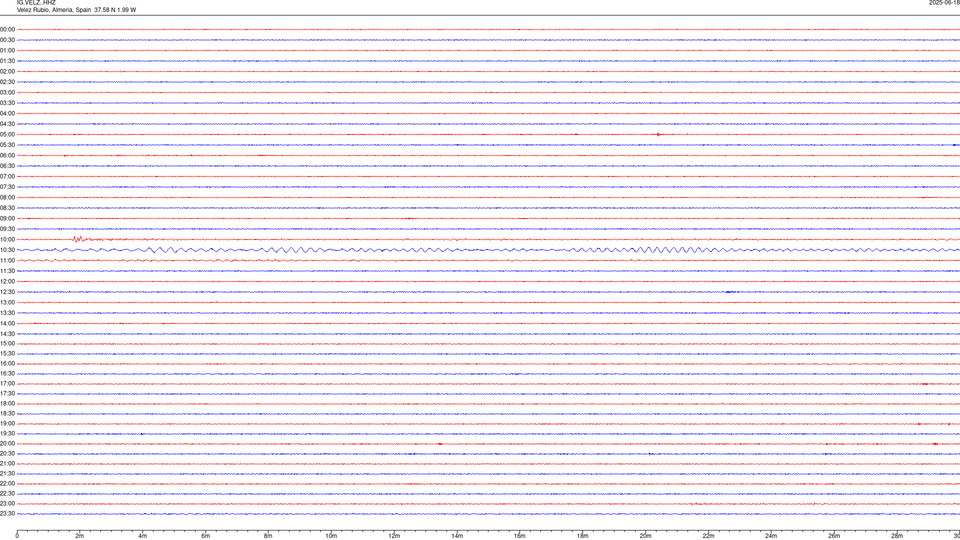Click the '09:30' time label

pyautogui.click(x=7, y=229)
